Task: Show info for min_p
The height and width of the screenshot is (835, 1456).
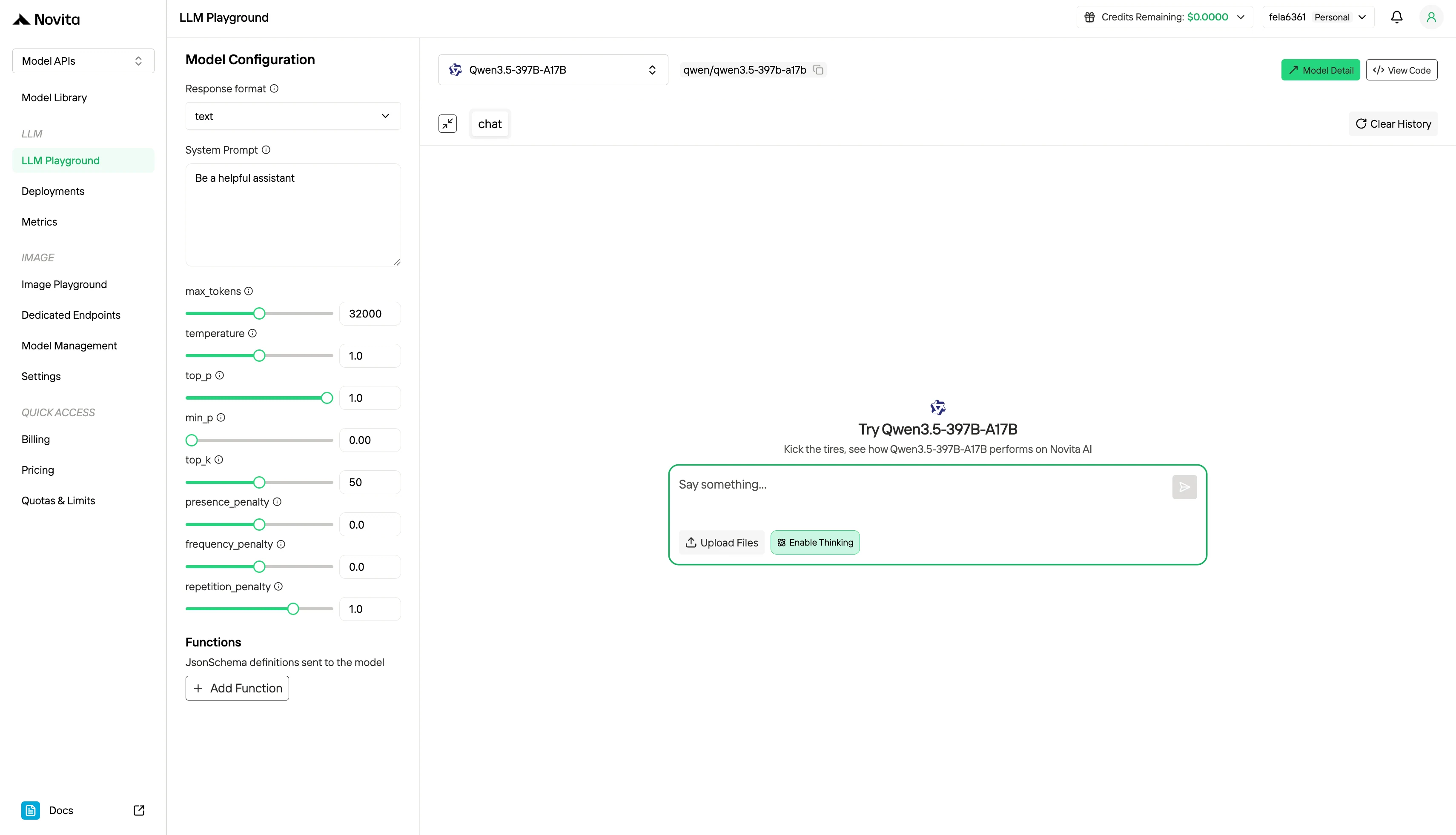Action: [221, 417]
